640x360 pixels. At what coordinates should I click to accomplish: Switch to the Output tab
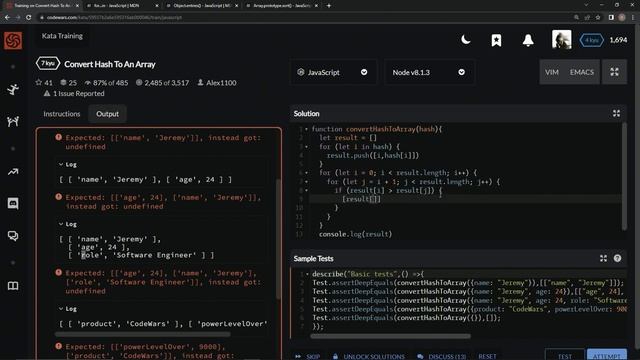pyautogui.click(x=107, y=114)
